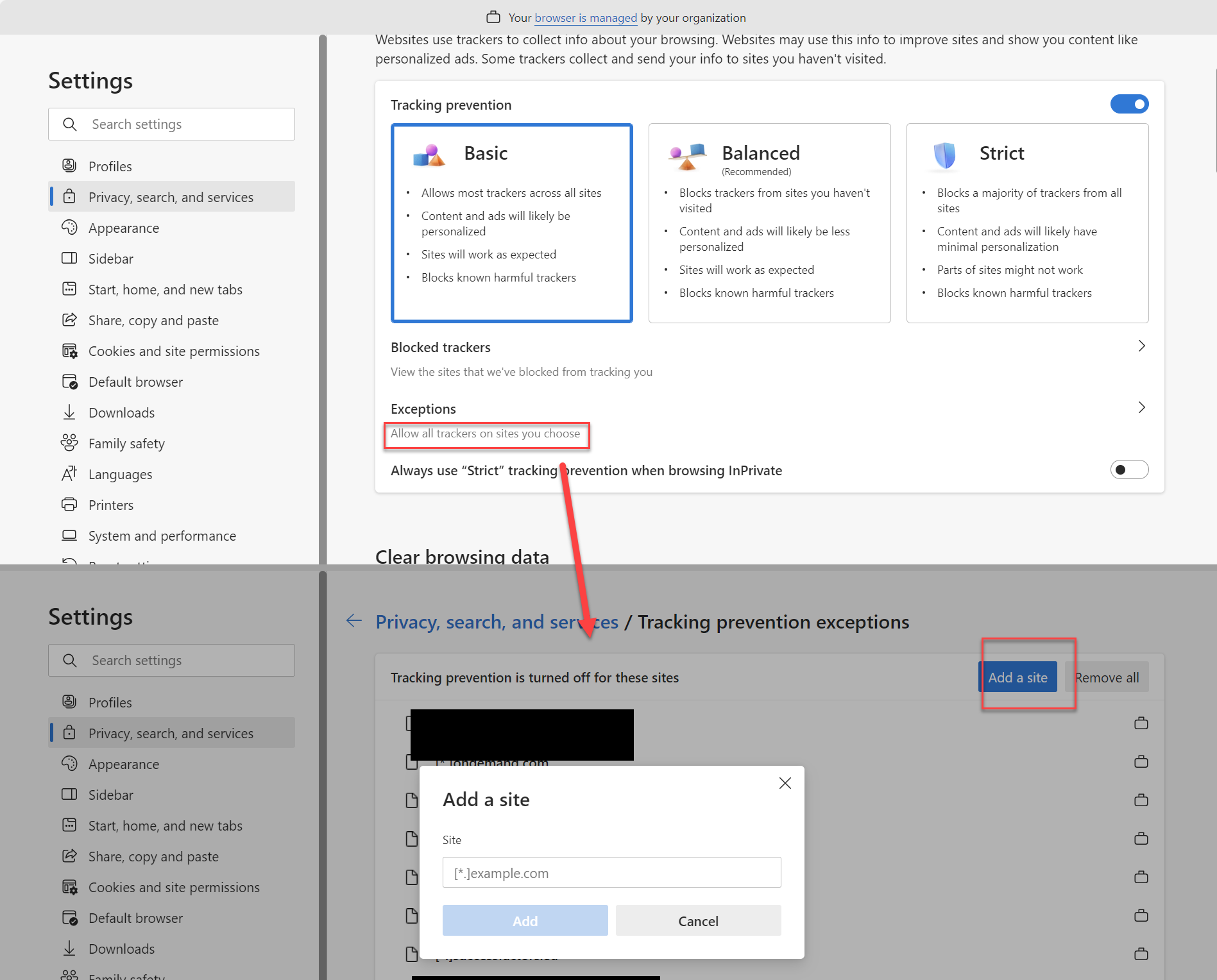
Task: Click the Languages icon in top sidebar
Action: coord(69,473)
